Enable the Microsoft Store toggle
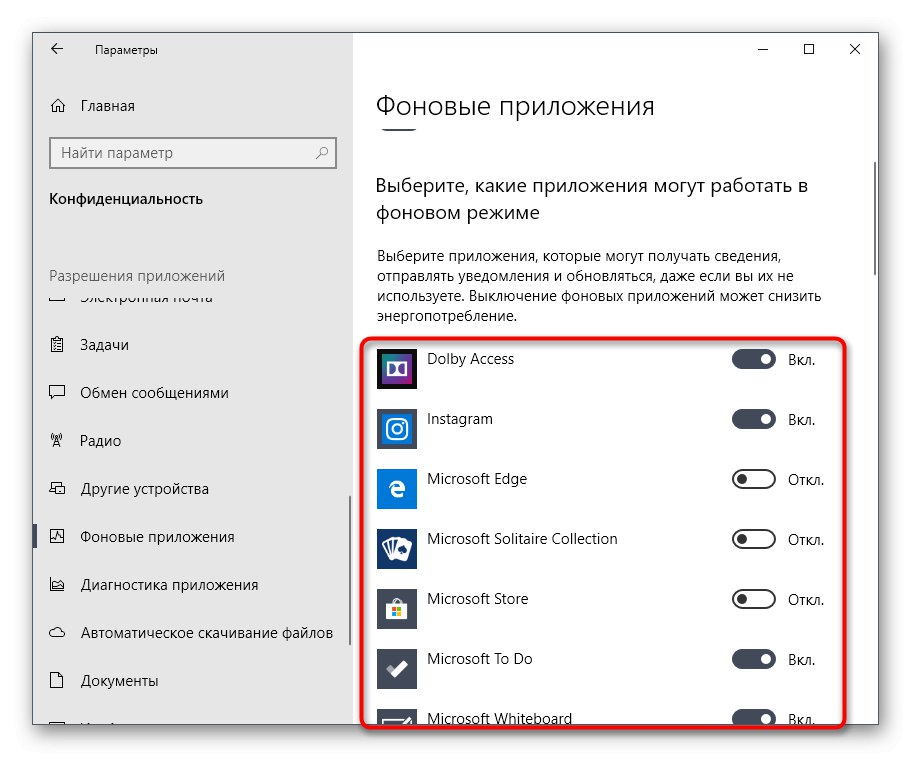The width and height of the screenshot is (911, 757). coord(754,599)
